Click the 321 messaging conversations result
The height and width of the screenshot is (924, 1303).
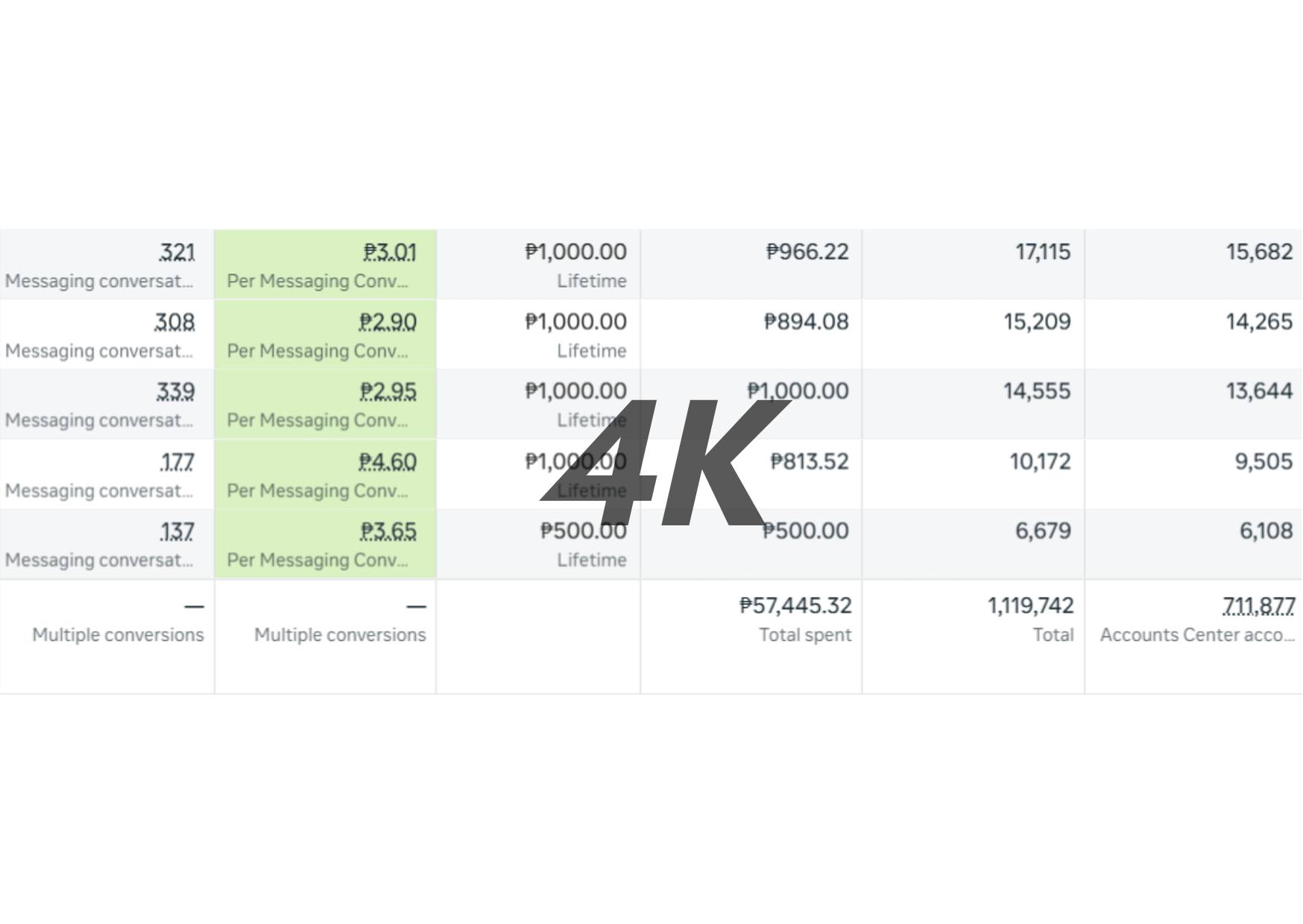click(x=177, y=253)
